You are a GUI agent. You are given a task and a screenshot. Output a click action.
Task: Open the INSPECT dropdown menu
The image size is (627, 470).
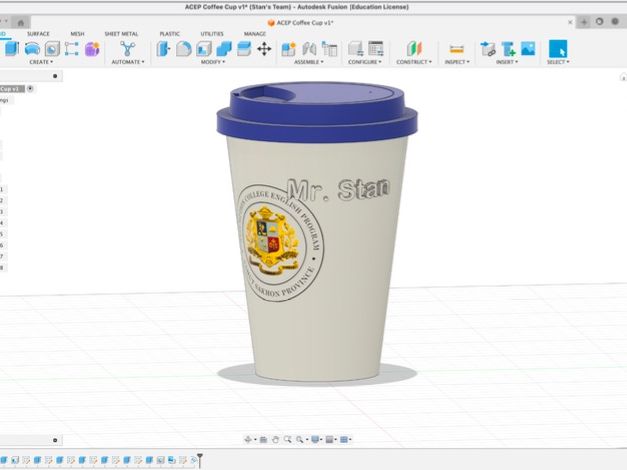[x=457, y=62]
